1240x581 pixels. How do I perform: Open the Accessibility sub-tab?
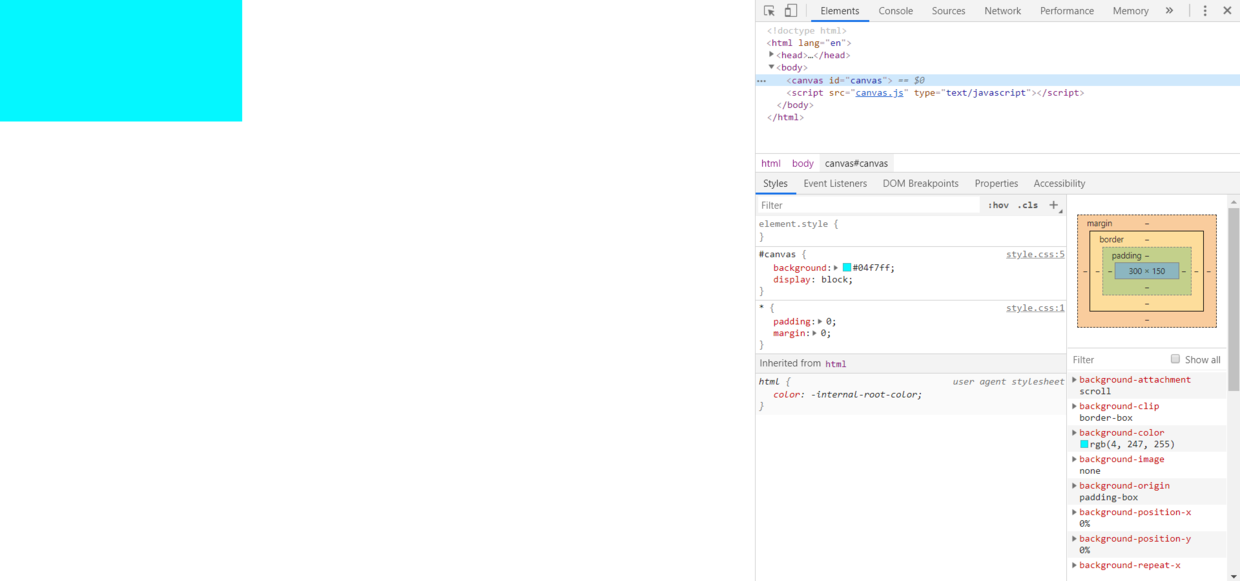pos(1059,183)
